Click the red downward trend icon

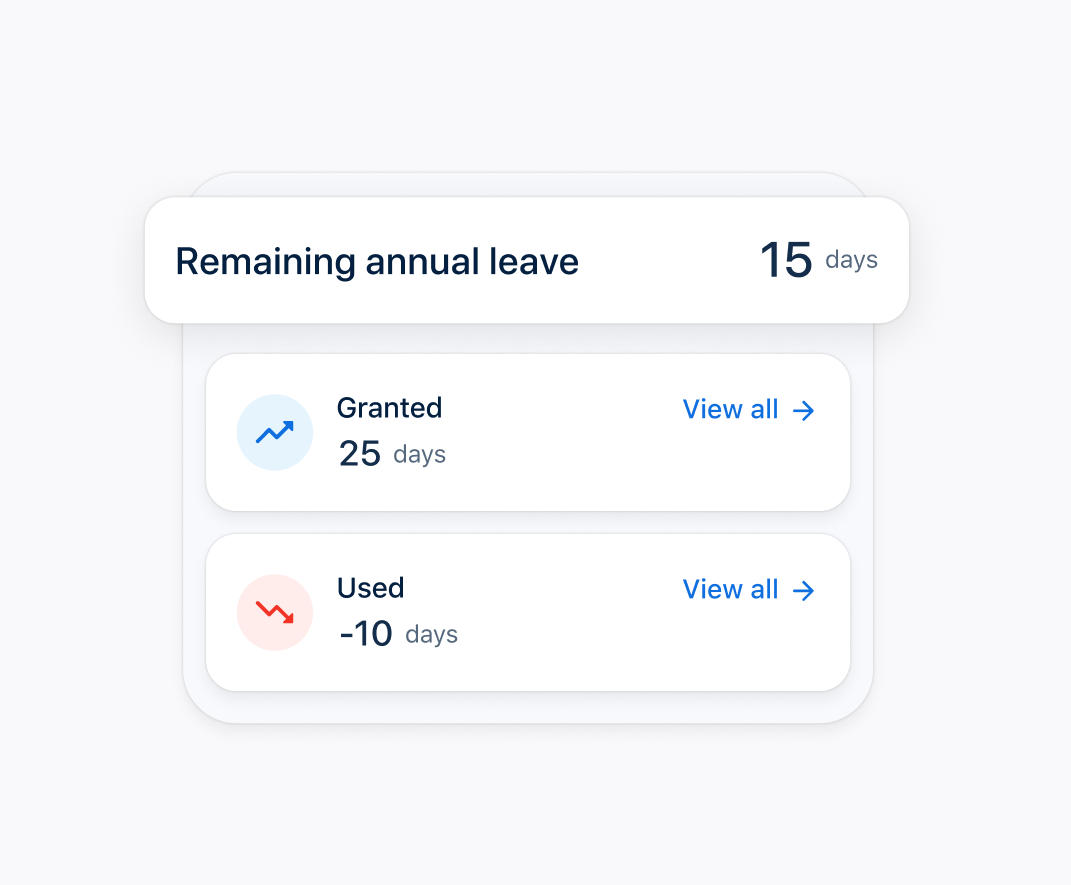[275, 613]
